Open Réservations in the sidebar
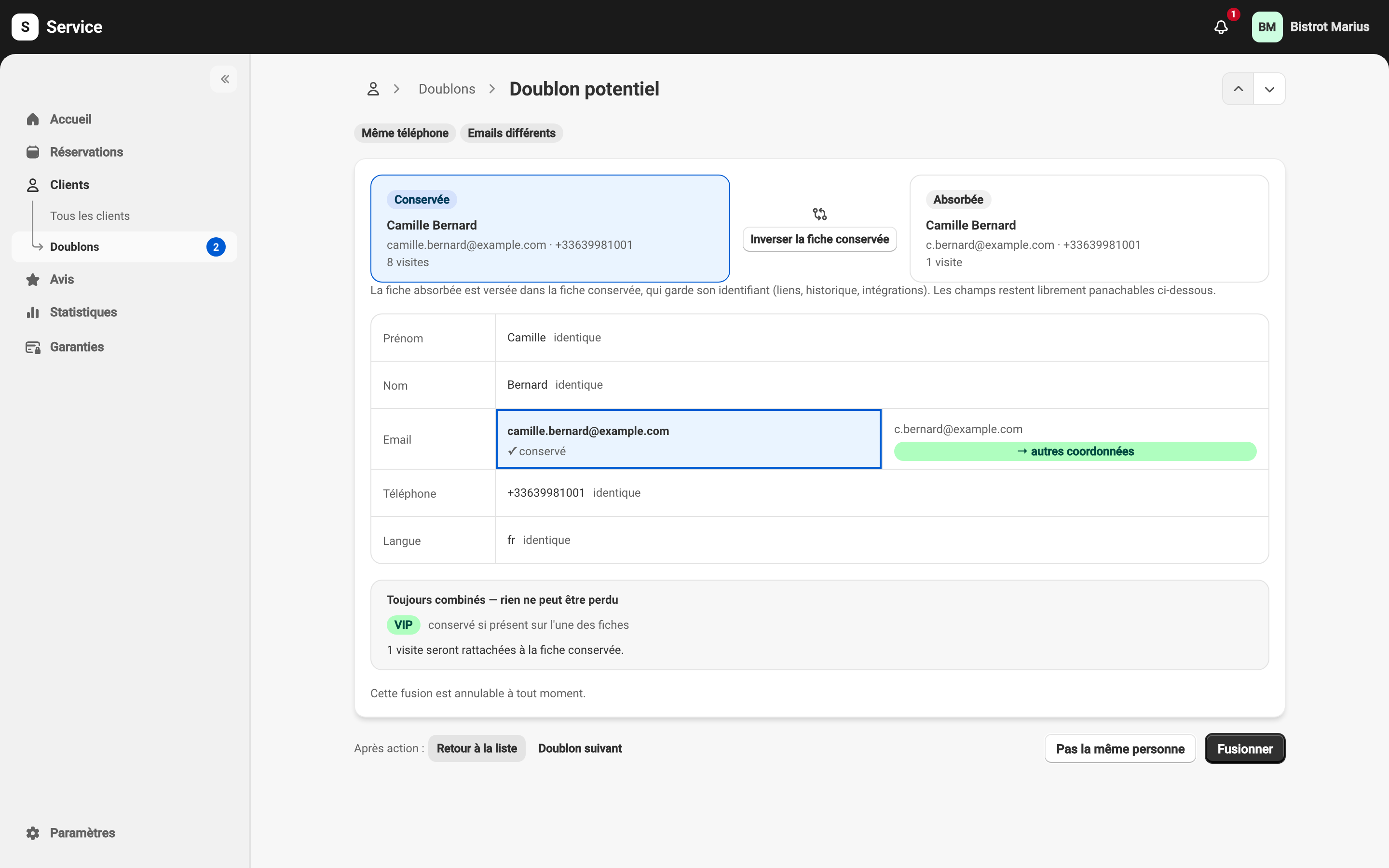This screenshot has width=1389, height=868. click(x=124, y=152)
